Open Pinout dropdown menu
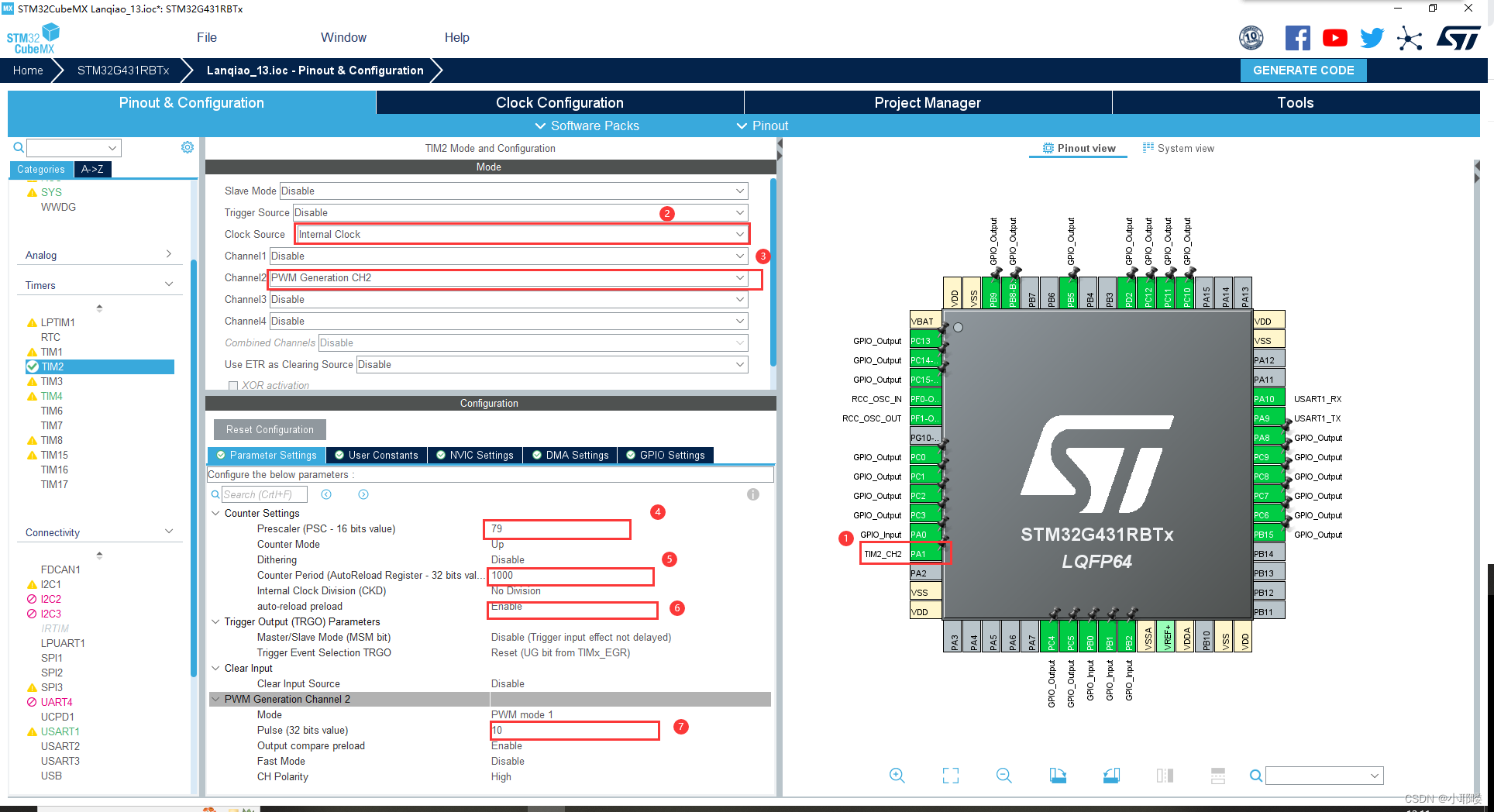 point(762,126)
